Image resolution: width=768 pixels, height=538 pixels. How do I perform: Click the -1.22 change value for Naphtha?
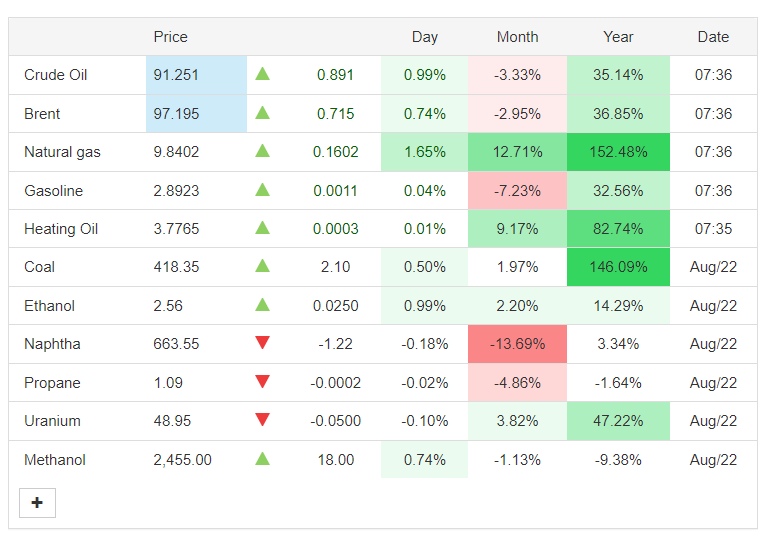click(336, 344)
